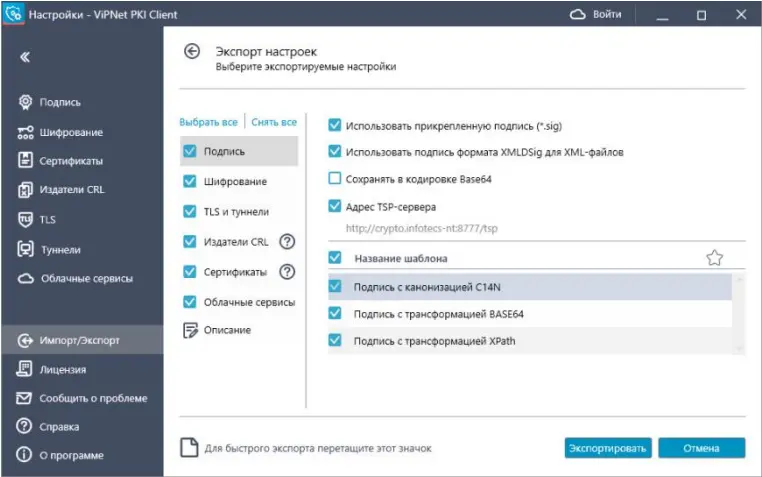Click the TLS shield icon in sidebar
The height and width of the screenshot is (477, 762).
click(x=25, y=220)
